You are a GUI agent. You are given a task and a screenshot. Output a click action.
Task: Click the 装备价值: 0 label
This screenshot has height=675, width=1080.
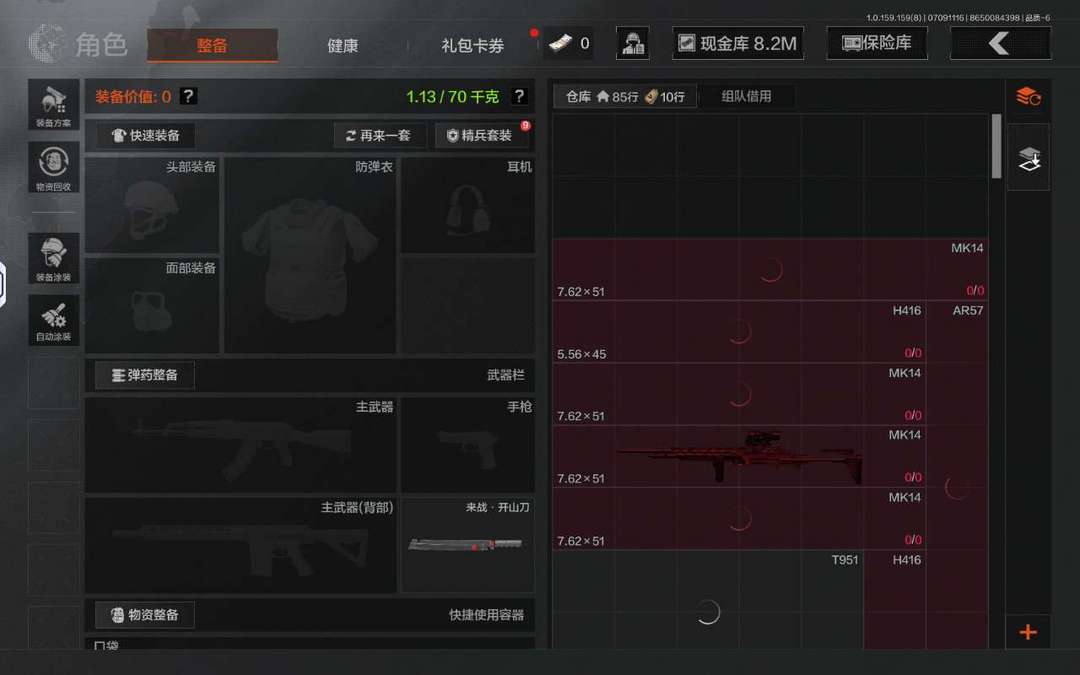coord(133,96)
